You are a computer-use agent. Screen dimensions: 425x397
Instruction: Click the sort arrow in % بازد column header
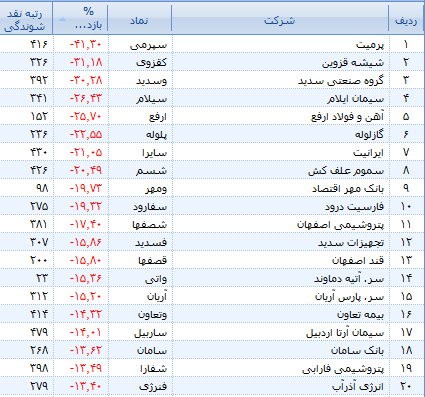click(x=62, y=20)
